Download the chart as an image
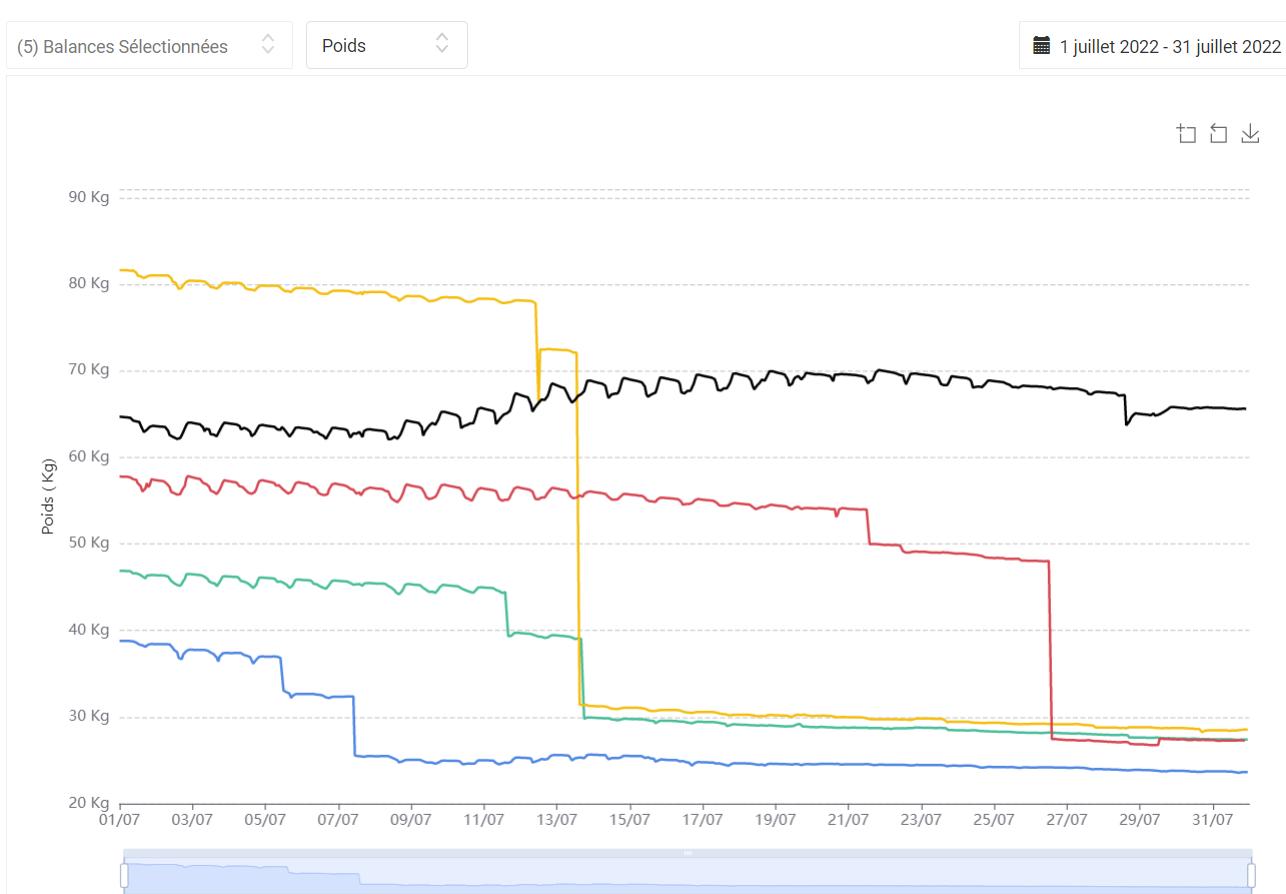The width and height of the screenshot is (1286, 894). point(1250,134)
